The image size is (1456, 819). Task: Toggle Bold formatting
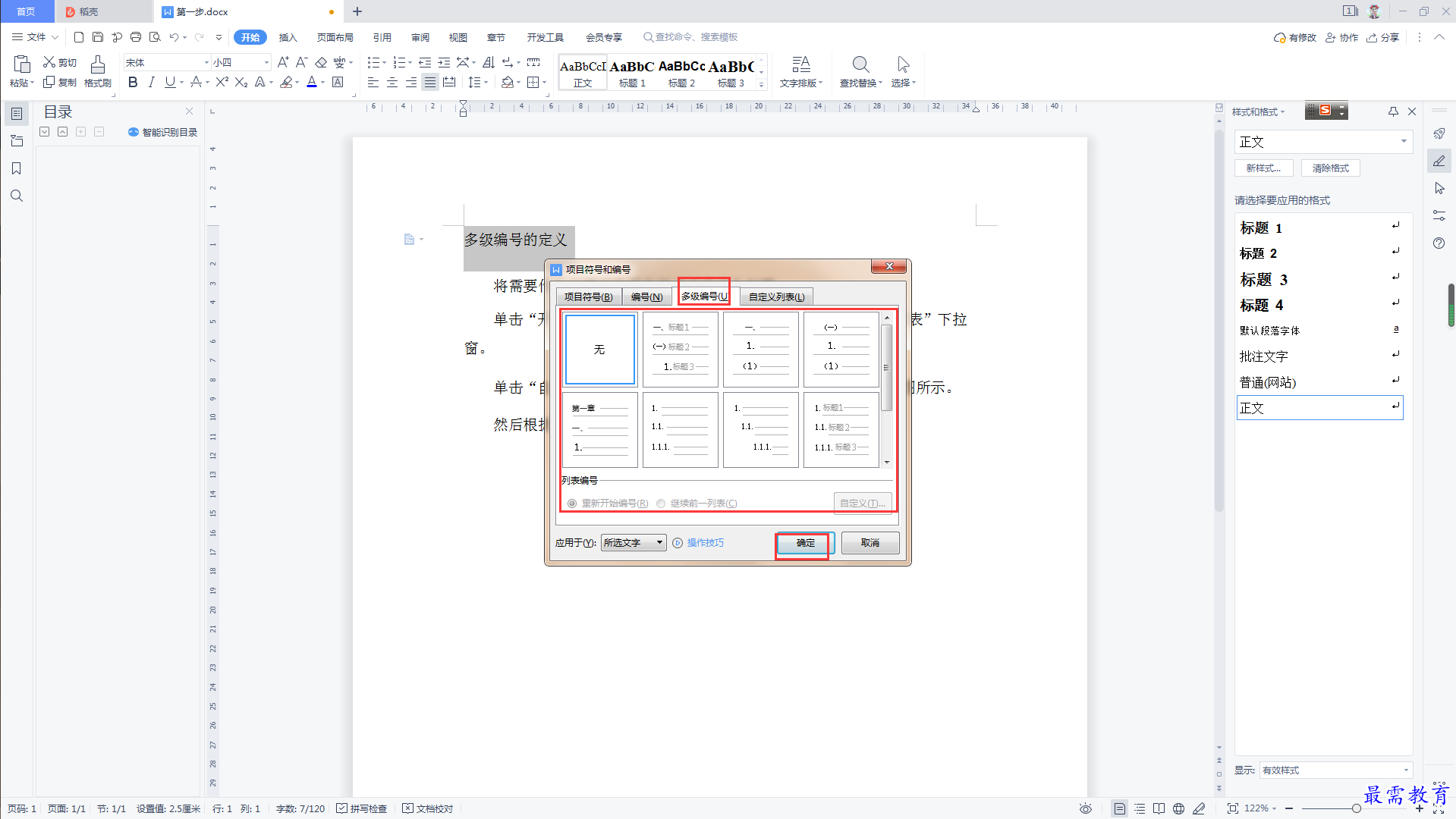133,82
